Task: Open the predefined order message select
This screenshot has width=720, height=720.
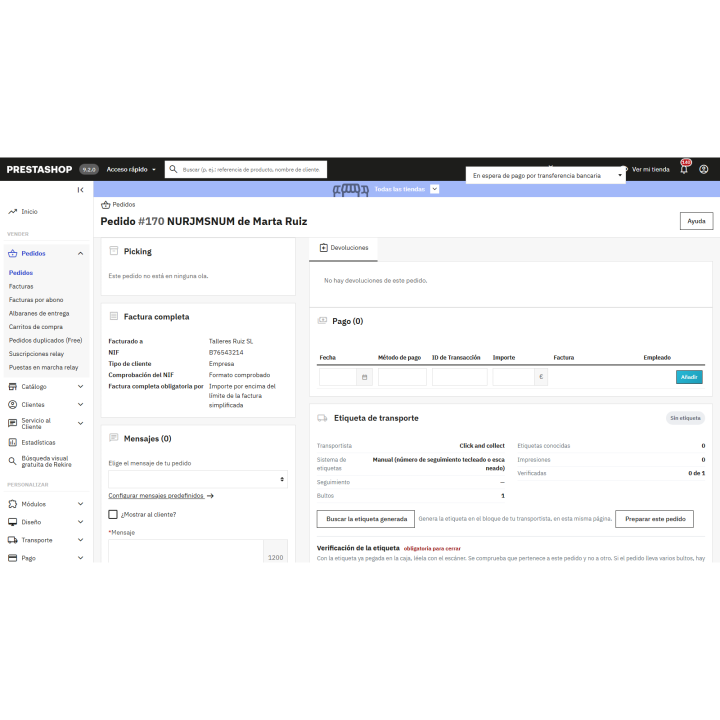Action: pyautogui.click(x=198, y=479)
